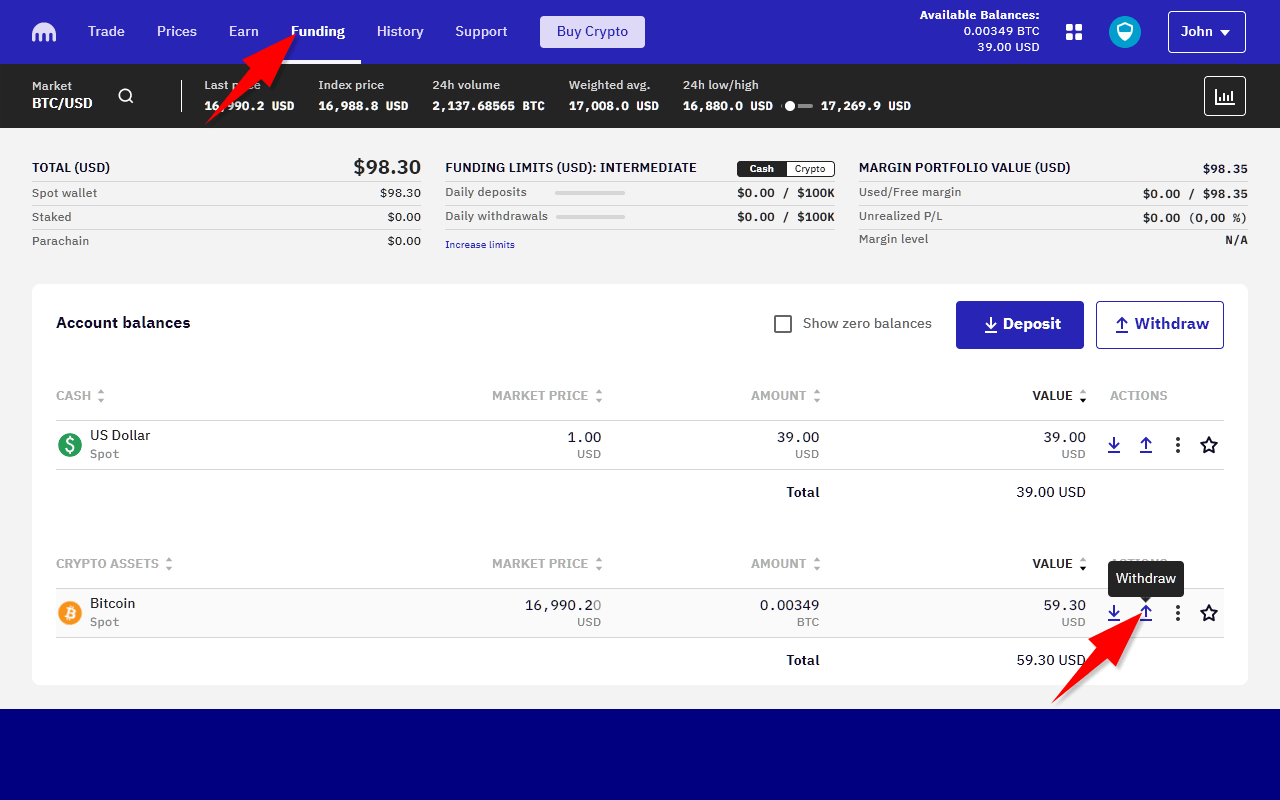The image size is (1280, 800).
Task: Open US Dollar three-dot more options
Action: (x=1178, y=445)
